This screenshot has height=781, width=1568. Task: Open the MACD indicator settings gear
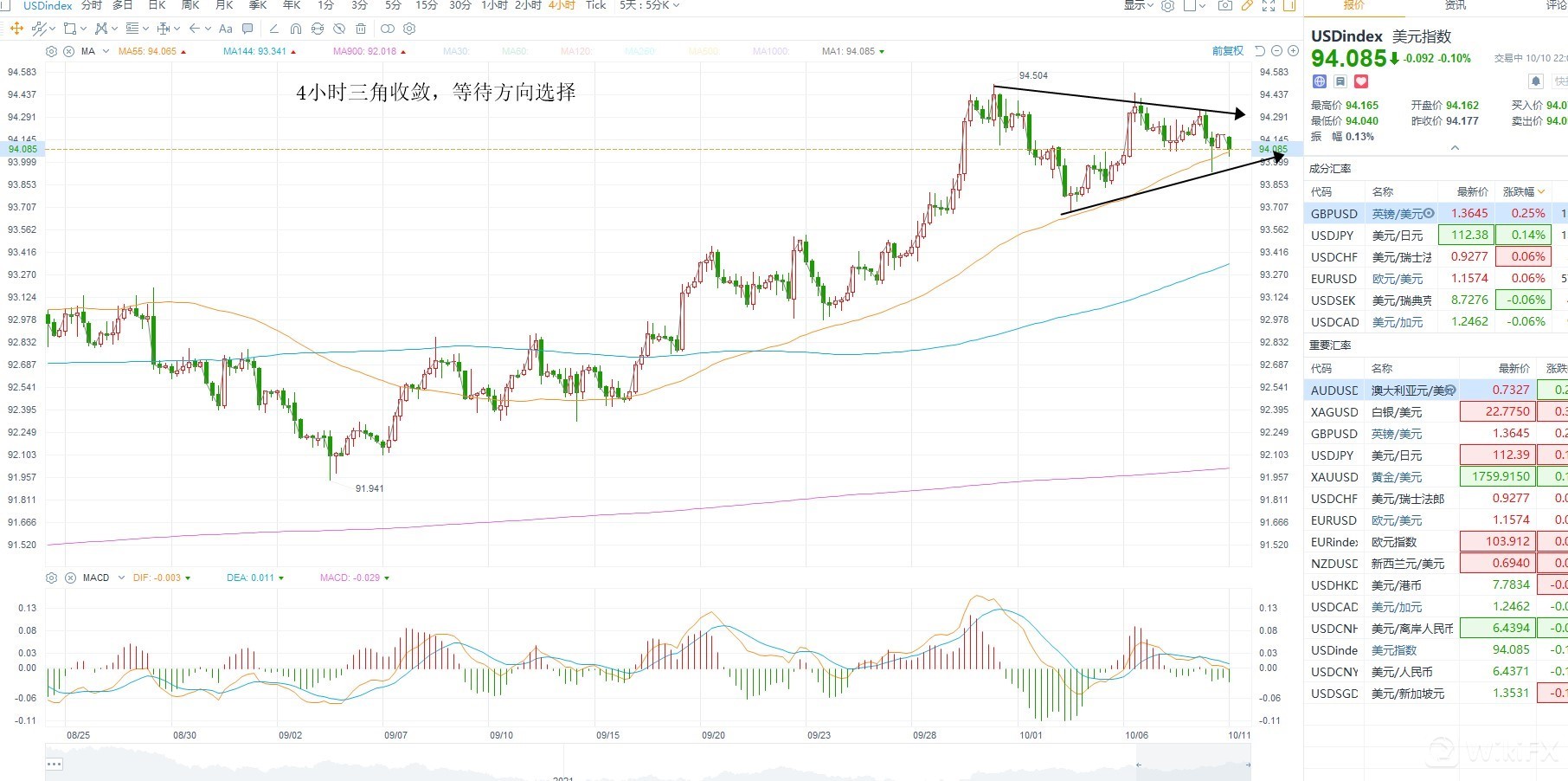(x=51, y=578)
